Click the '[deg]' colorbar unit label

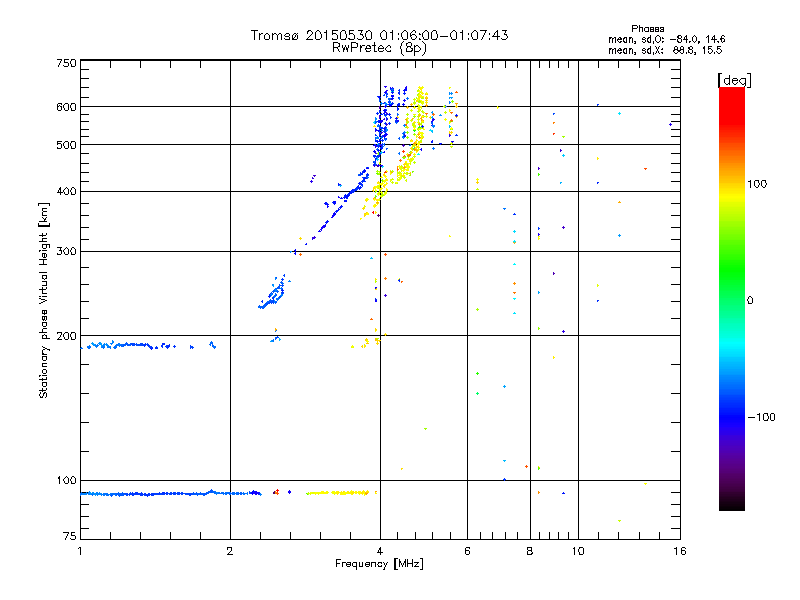[734, 80]
